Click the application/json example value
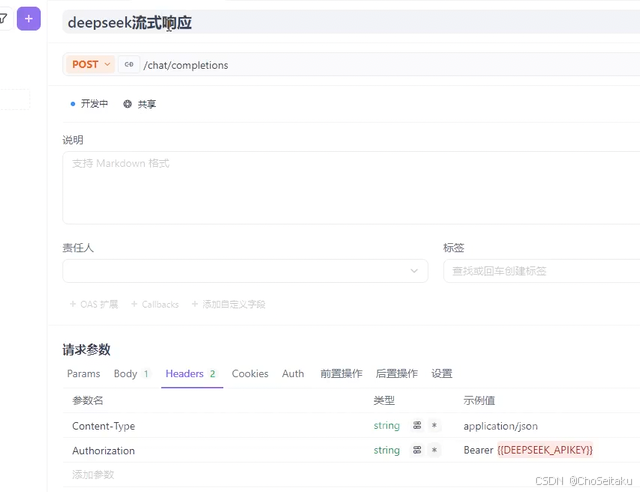Viewport: 640px width, 492px height. 500,426
